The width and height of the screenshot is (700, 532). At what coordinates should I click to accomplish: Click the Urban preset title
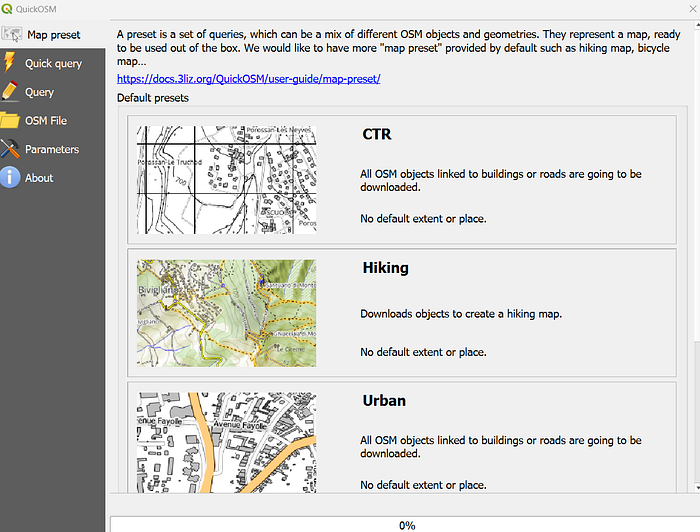384,400
